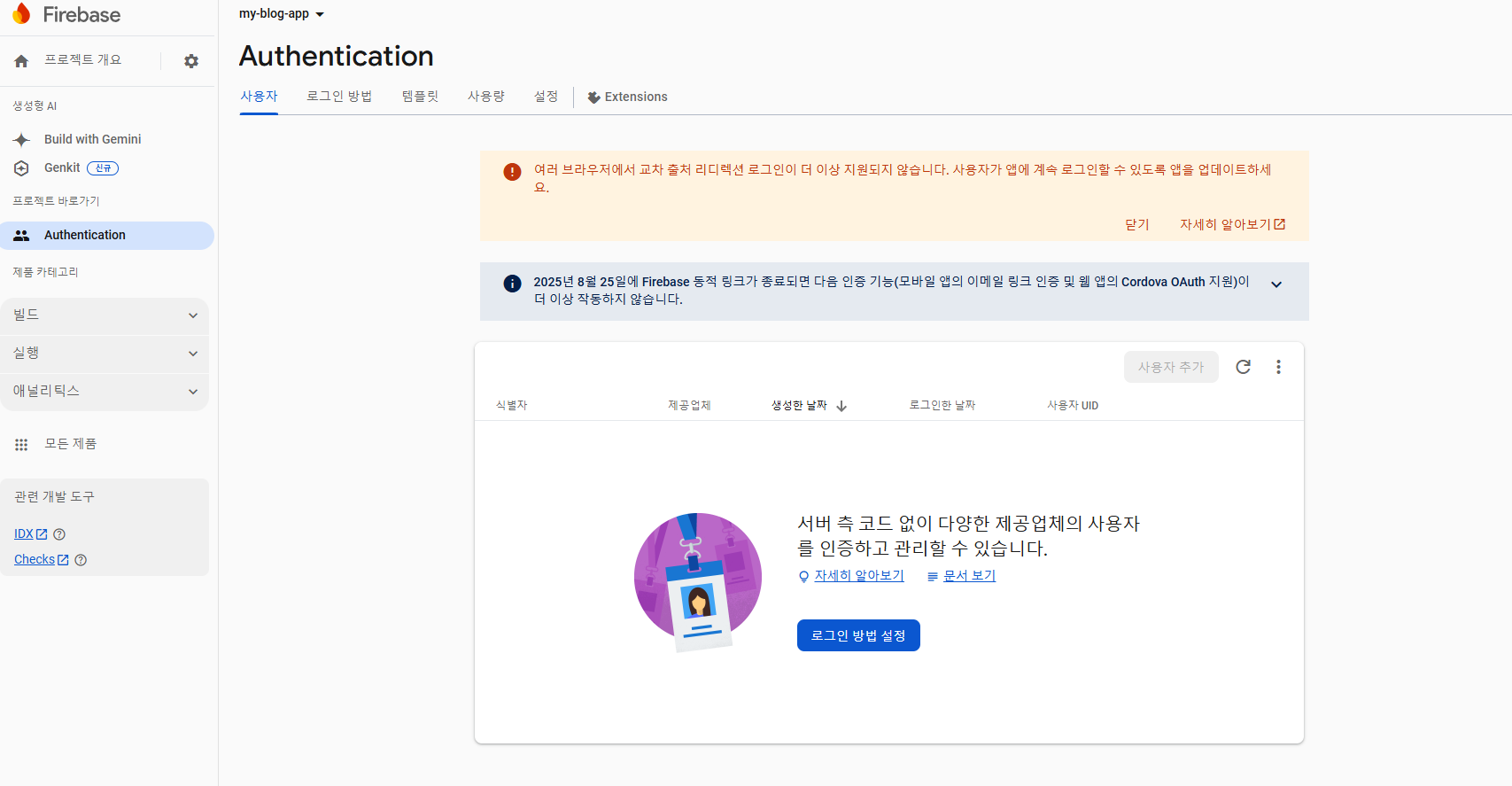The width and height of the screenshot is (1512, 786).
Task: Switch to the 설정 tab
Action: tap(546, 97)
